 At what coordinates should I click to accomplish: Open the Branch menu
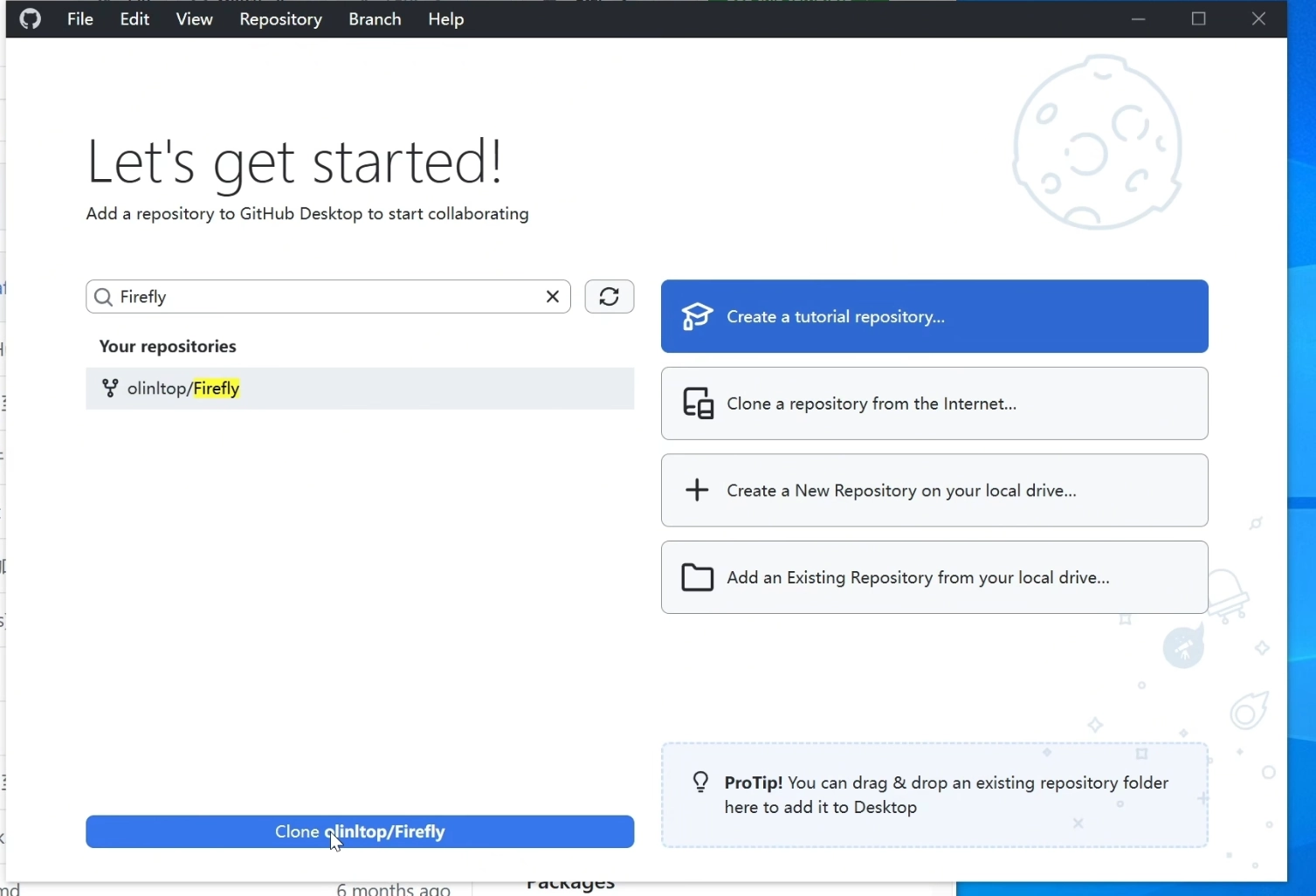(x=375, y=19)
